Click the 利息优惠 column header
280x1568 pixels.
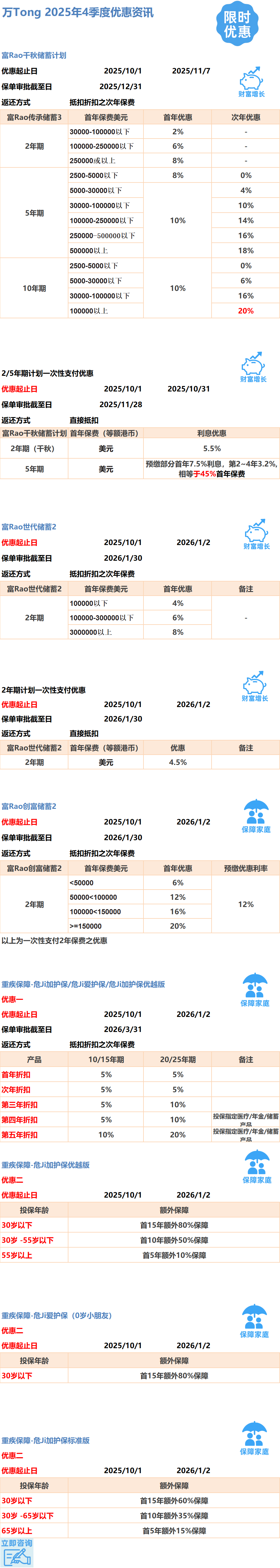tap(211, 433)
